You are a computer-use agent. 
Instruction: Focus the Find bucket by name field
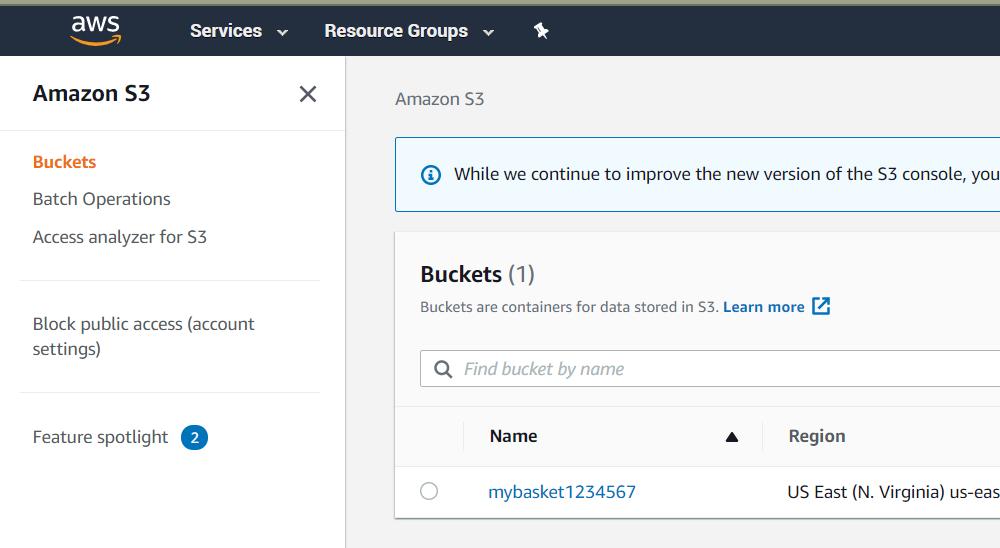tap(710, 369)
